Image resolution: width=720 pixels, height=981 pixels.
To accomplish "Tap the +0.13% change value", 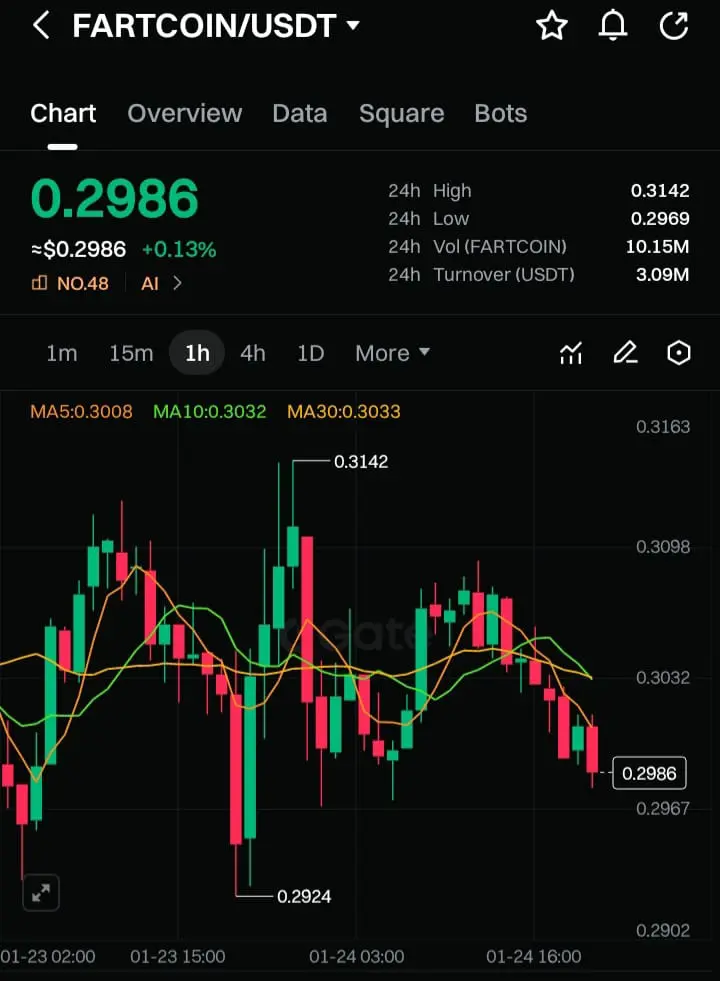I will point(179,250).
